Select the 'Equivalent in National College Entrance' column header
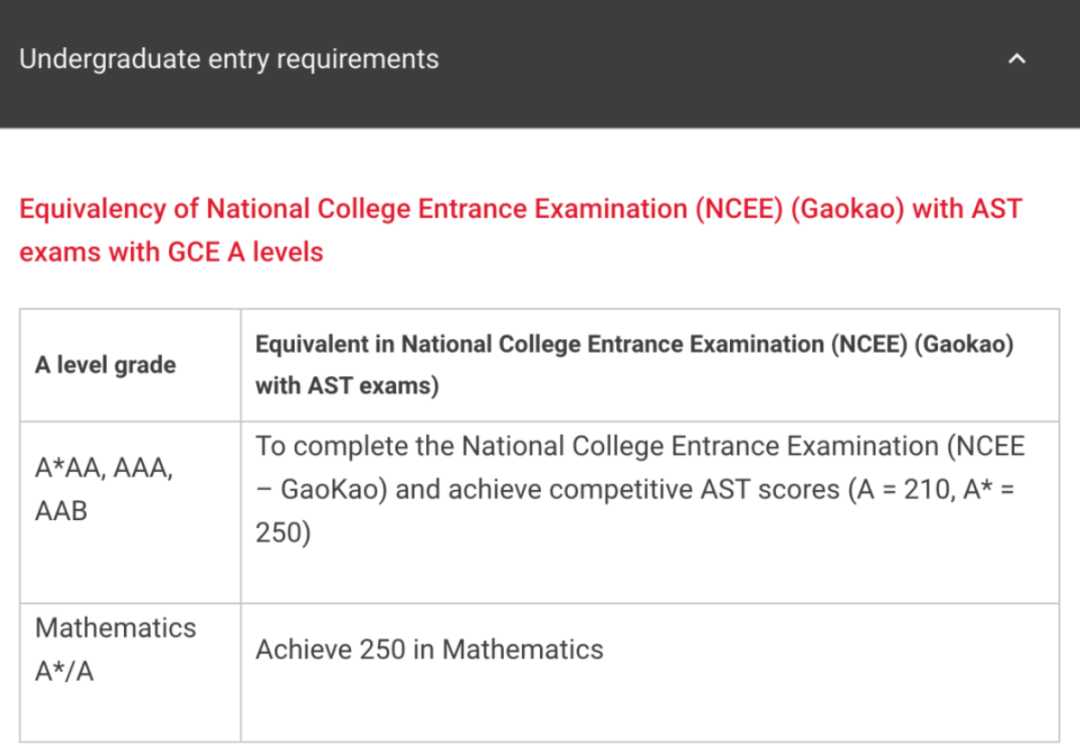1080x756 pixels. point(634,365)
